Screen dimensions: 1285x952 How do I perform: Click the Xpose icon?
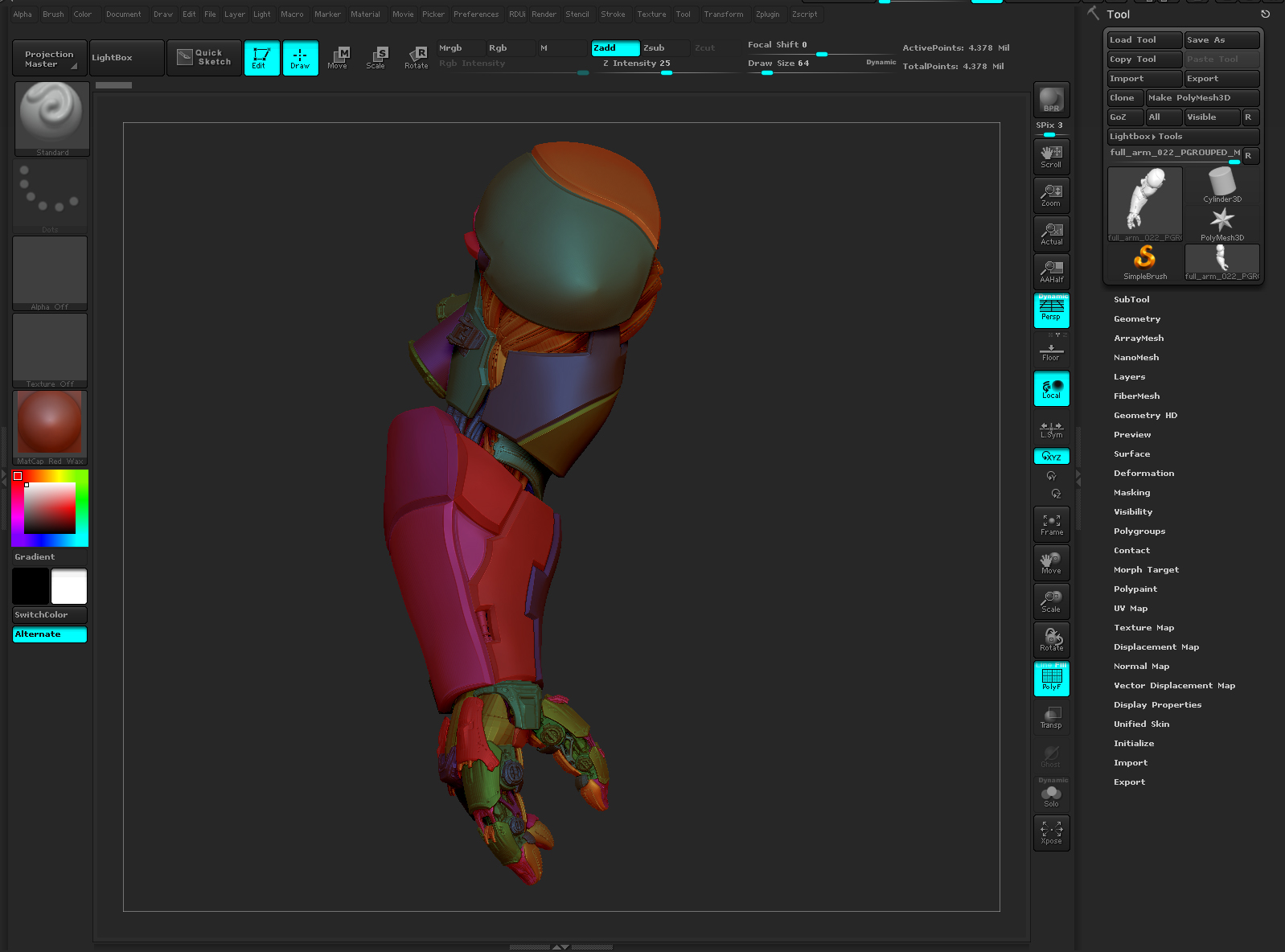coord(1051,833)
